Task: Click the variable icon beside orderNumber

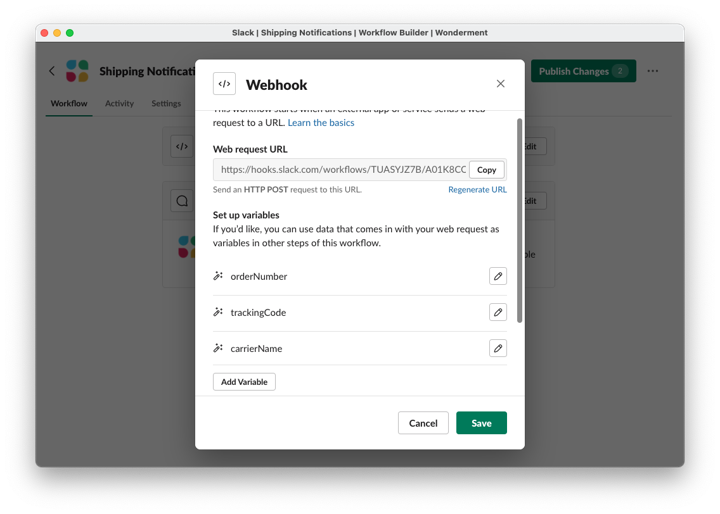Action: point(218,276)
